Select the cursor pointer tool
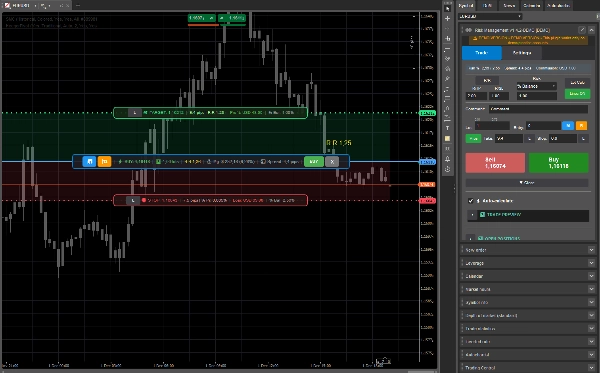The width and height of the screenshot is (600, 373). click(447, 8)
